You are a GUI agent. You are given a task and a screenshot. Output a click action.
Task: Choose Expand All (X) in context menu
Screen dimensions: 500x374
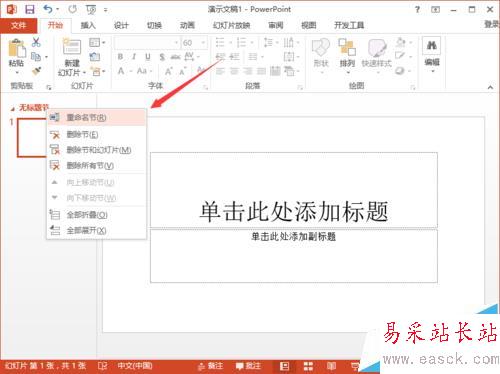pyautogui.click(x=96, y=230)
